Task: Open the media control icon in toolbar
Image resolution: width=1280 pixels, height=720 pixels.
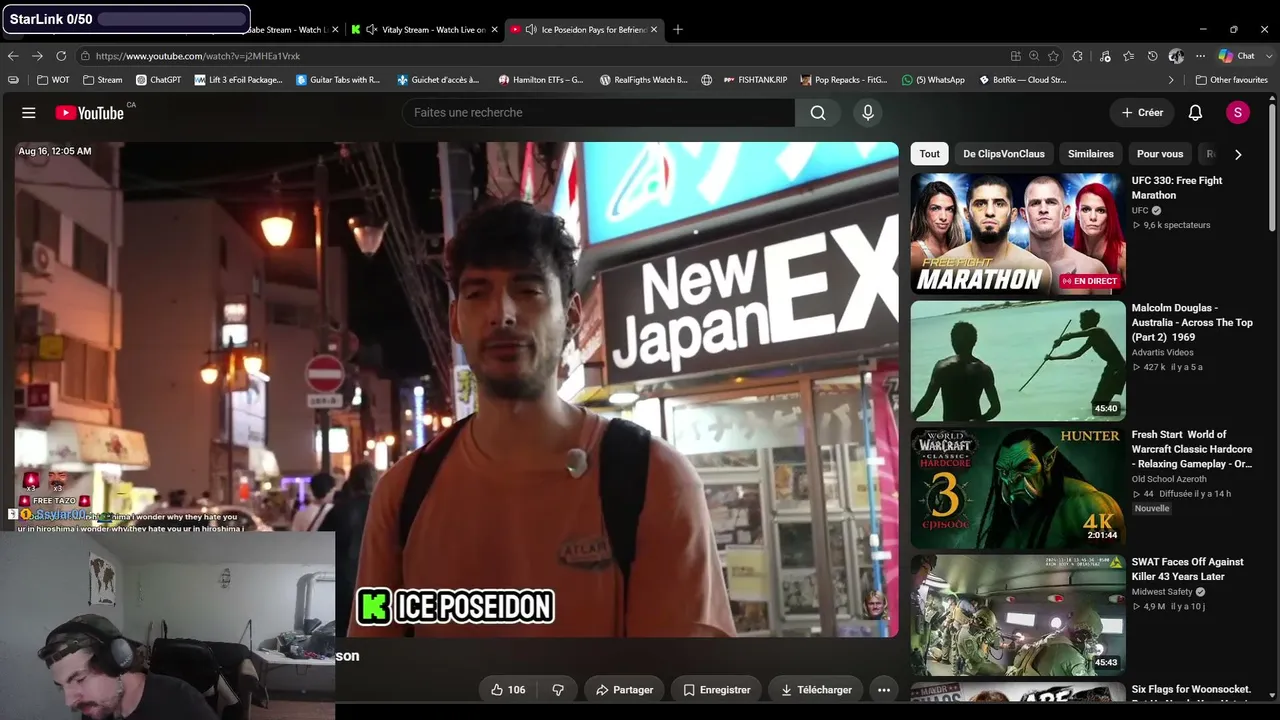Action: click(1105, 56)
